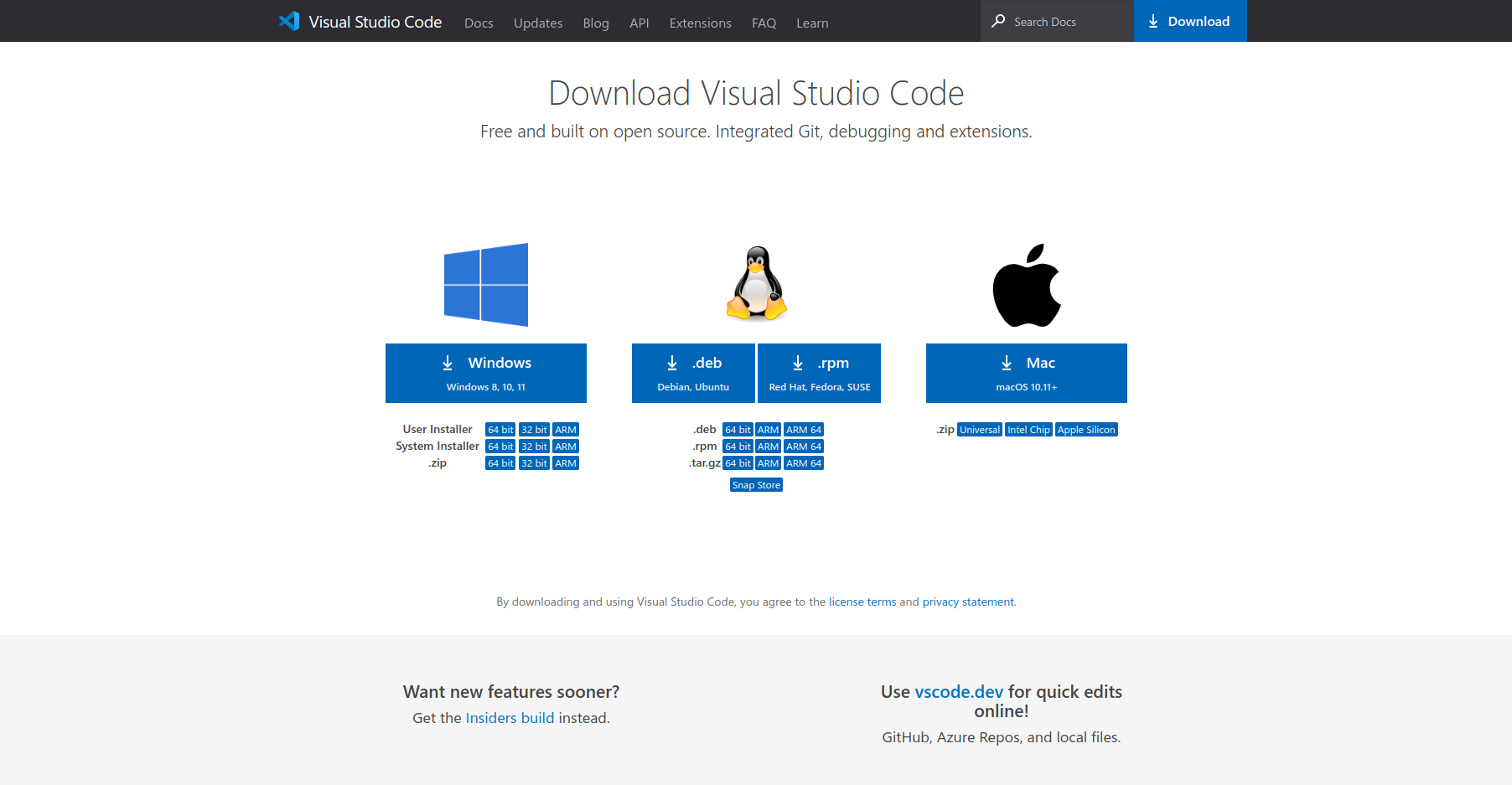The height and width of the screenshot is (785, 1512).
Task: Click the Search Docs field
Action: [1058, 21]
